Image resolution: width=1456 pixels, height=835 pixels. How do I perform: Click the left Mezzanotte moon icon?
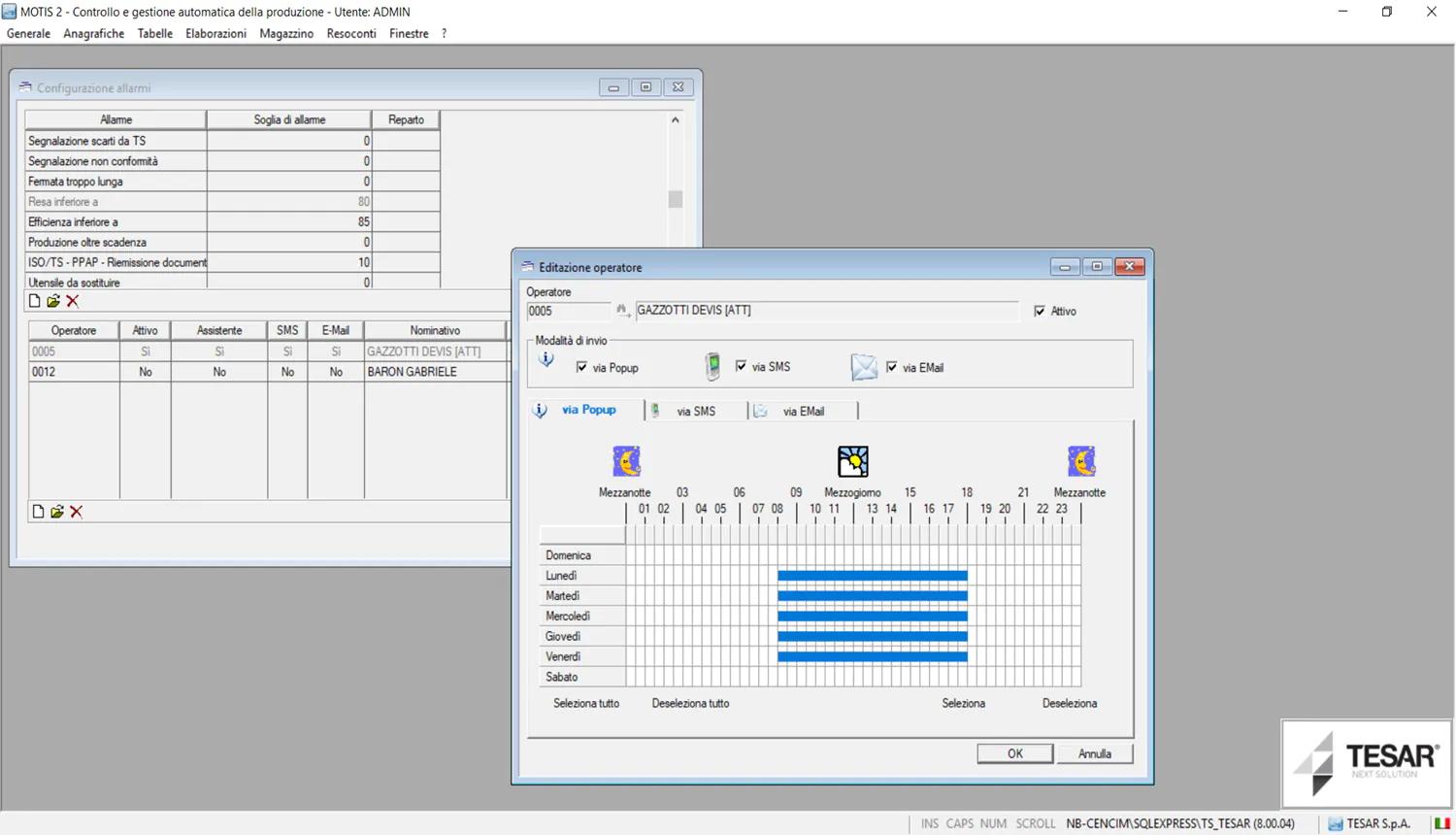625,460
